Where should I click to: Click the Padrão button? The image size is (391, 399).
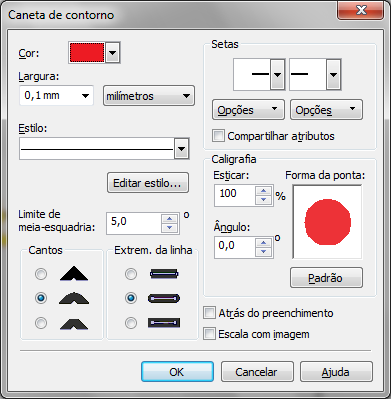(x=326, y=278)
